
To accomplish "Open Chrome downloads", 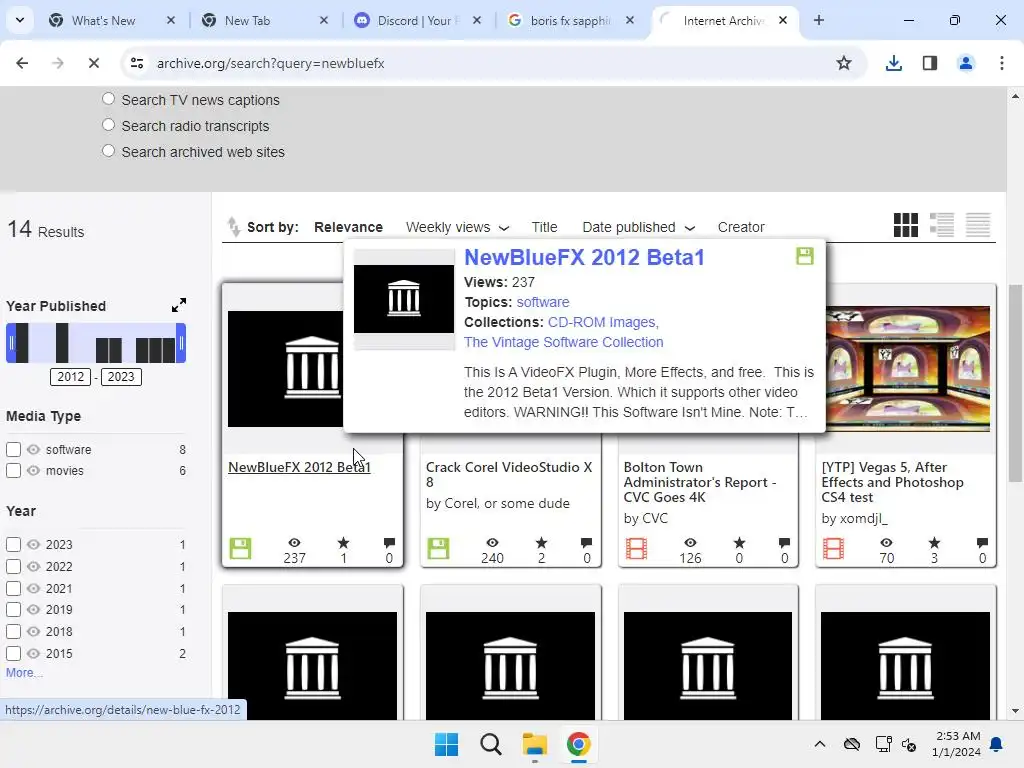I will (893, 63).
